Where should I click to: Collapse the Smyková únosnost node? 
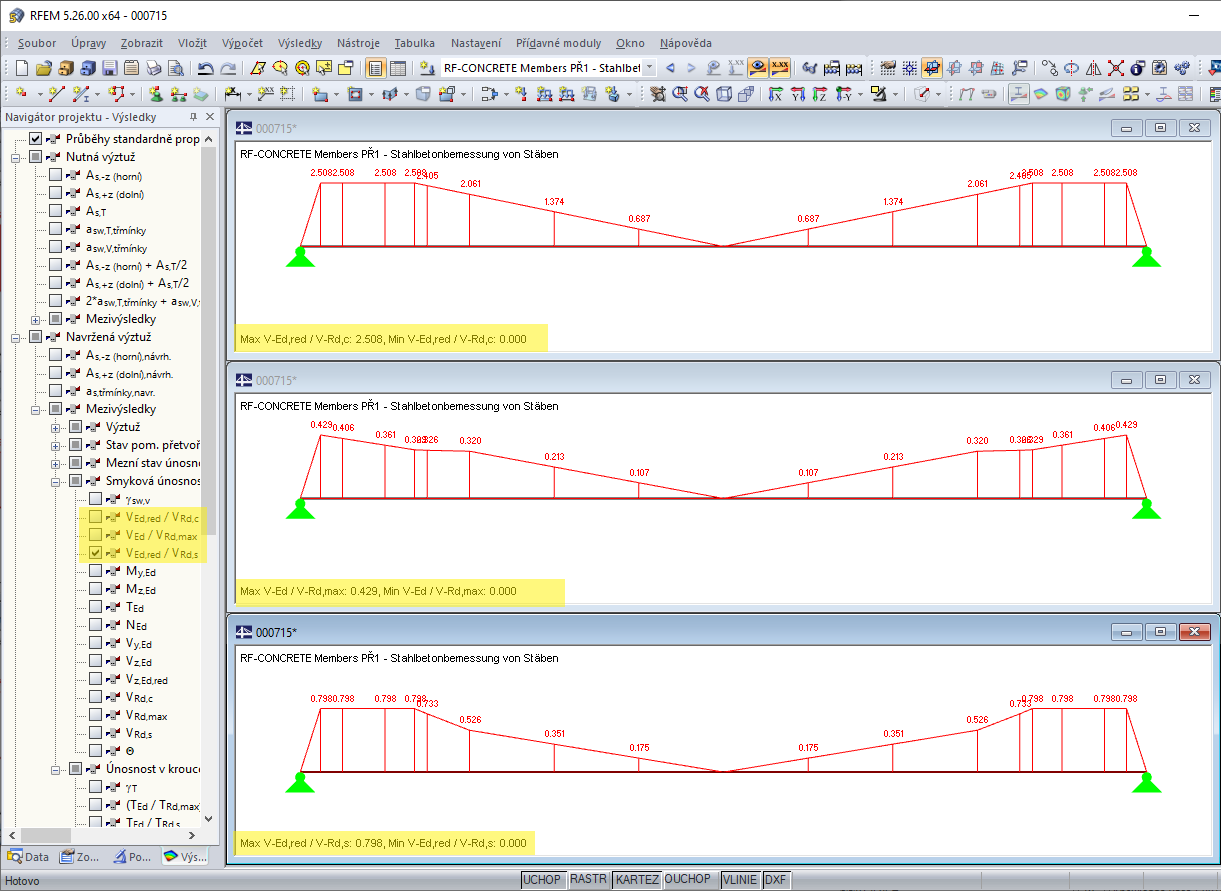56,481
